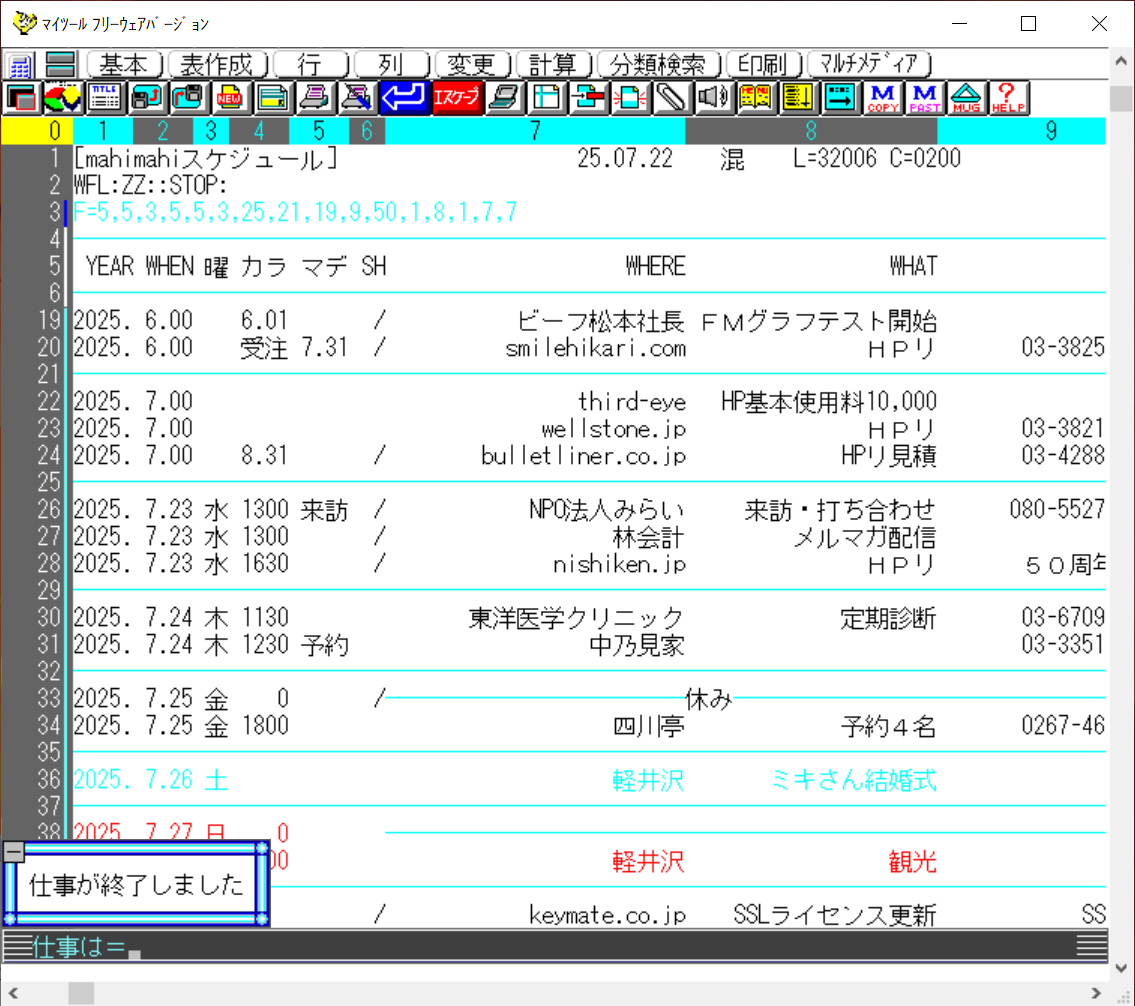
Task: Open the 分類検索 menu
Action: tap(658, 65)
